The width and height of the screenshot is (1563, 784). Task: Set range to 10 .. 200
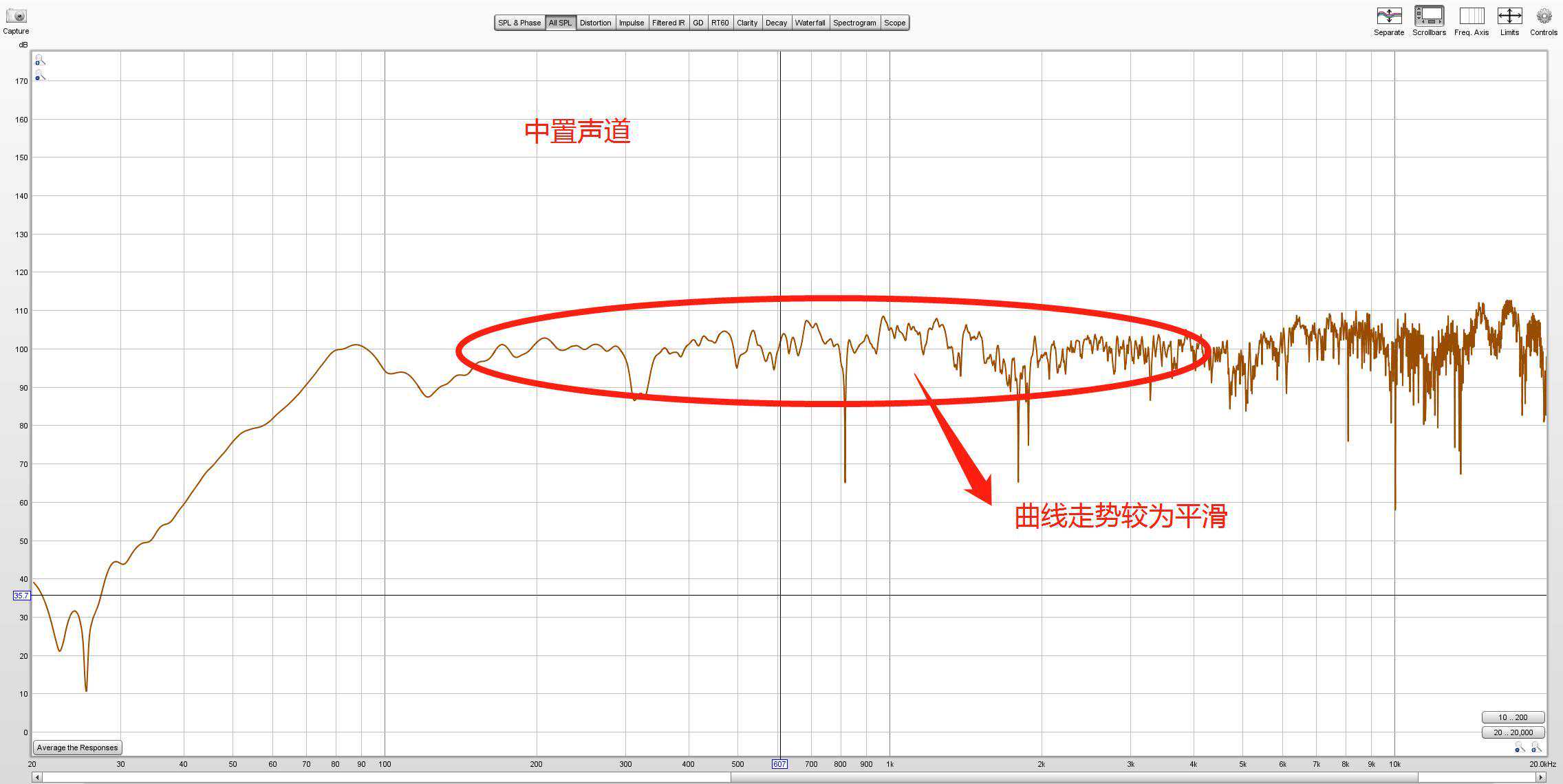point(1513,717)
